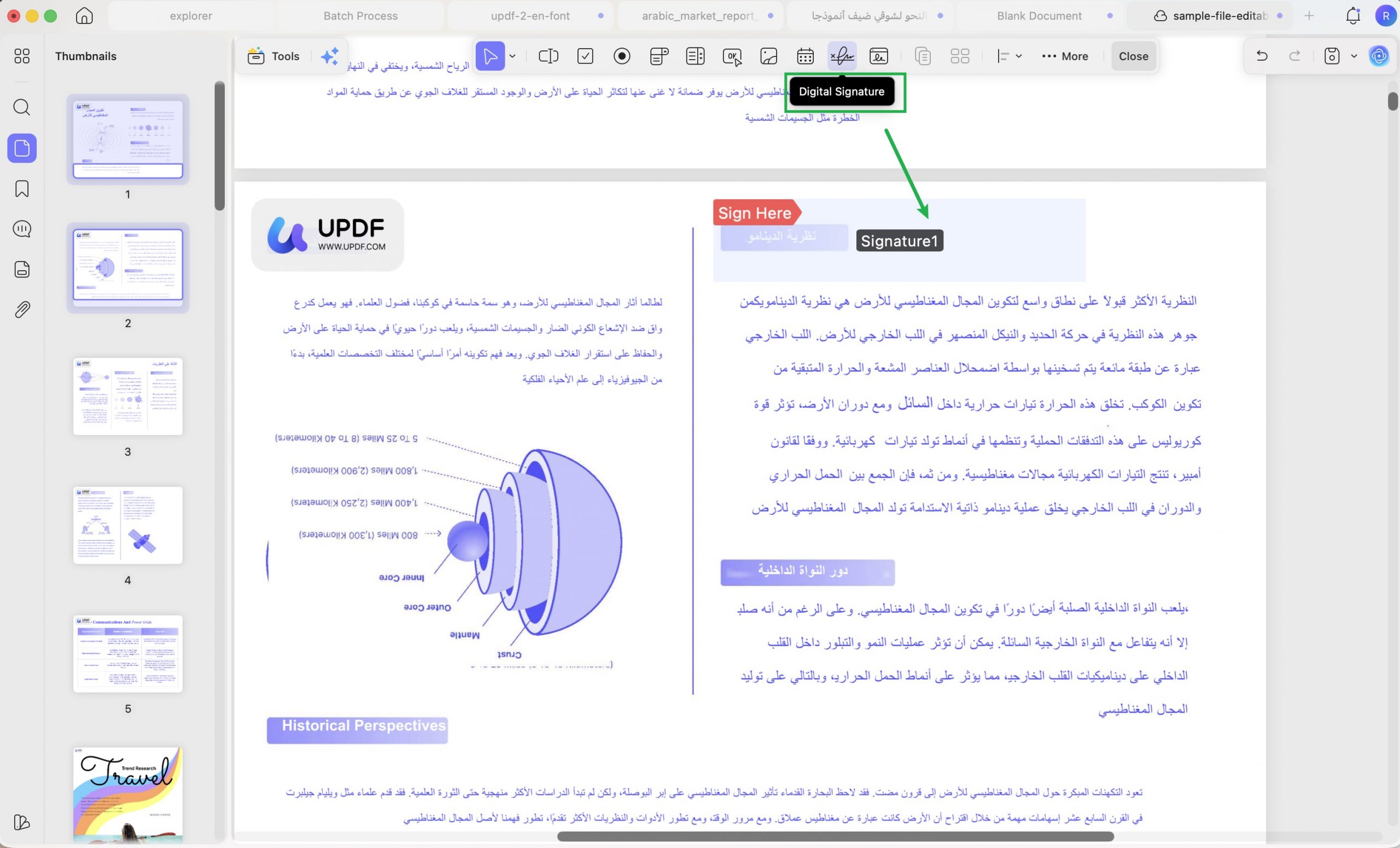Viewport: 1400px width, 848px height.
Task: Select the Travel cover page thumbnail
Action: 128,794
